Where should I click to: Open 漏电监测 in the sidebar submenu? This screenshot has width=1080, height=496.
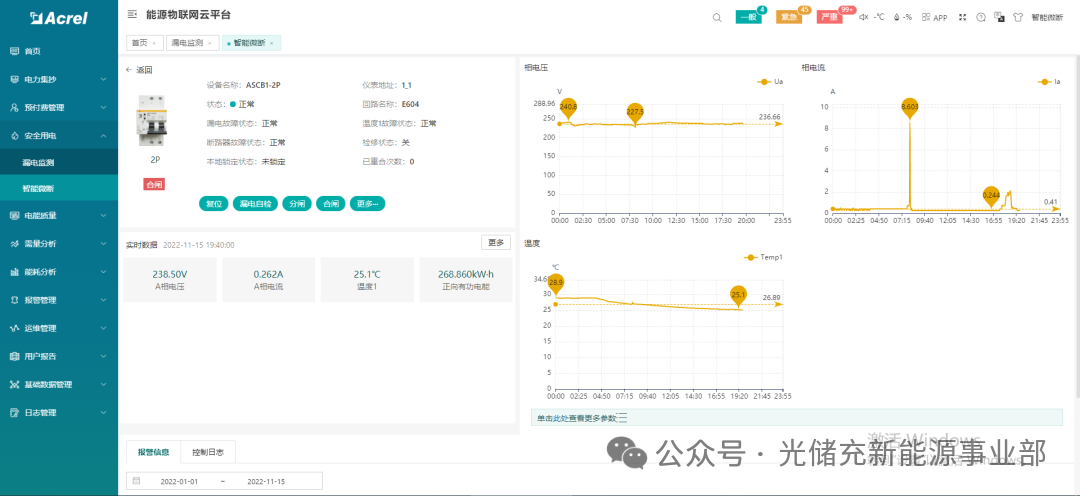59,163
